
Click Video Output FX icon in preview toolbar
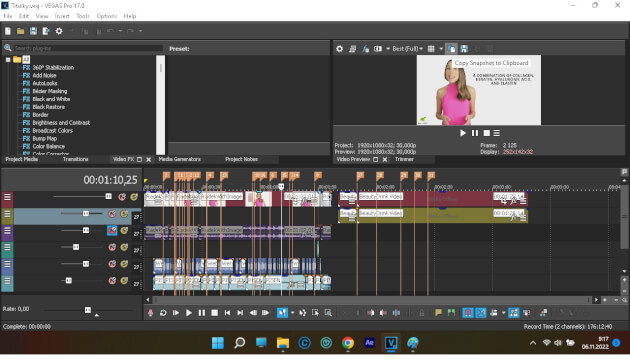click(365, 49)
